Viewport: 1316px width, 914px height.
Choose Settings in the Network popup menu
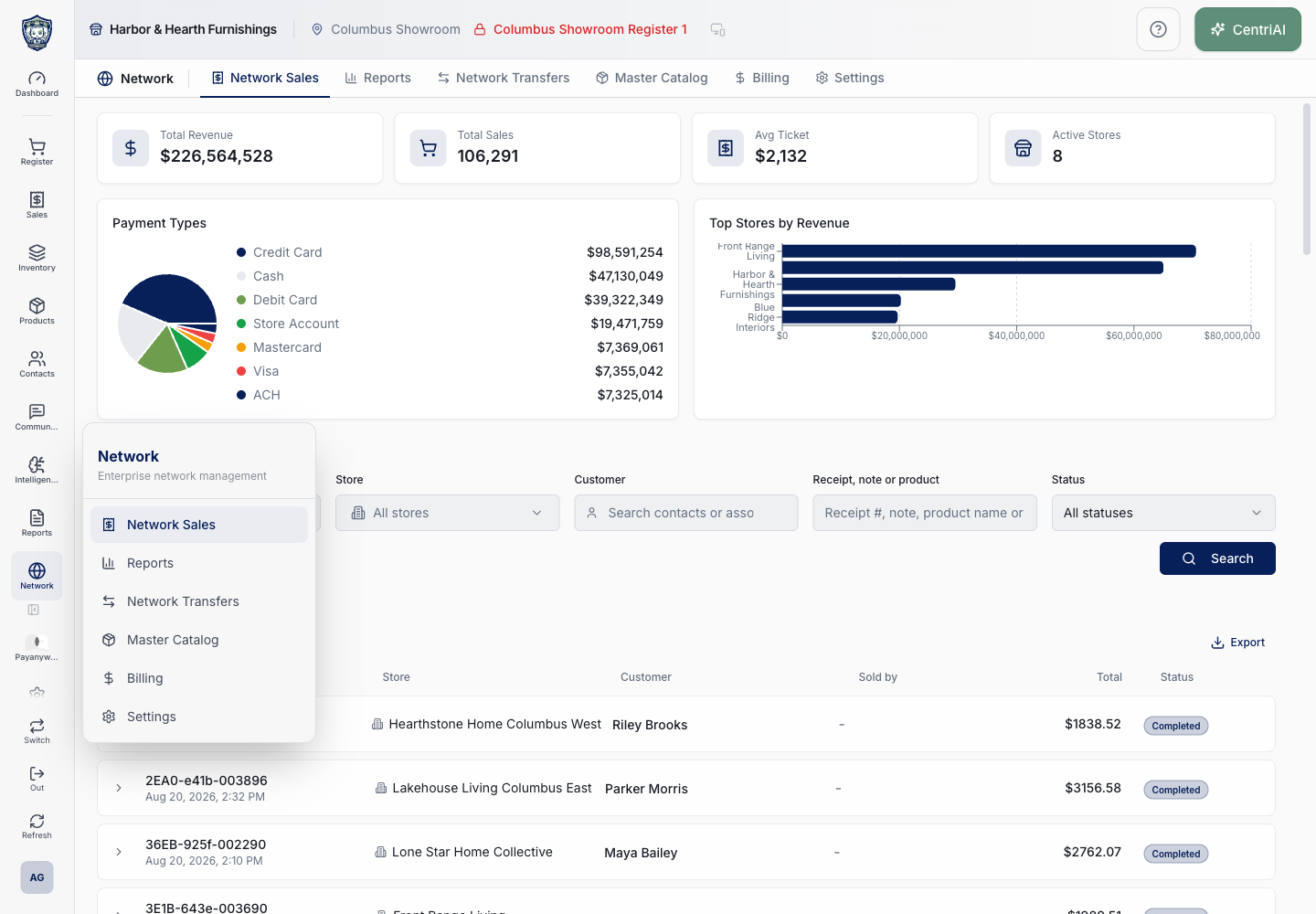coord(199,717)
